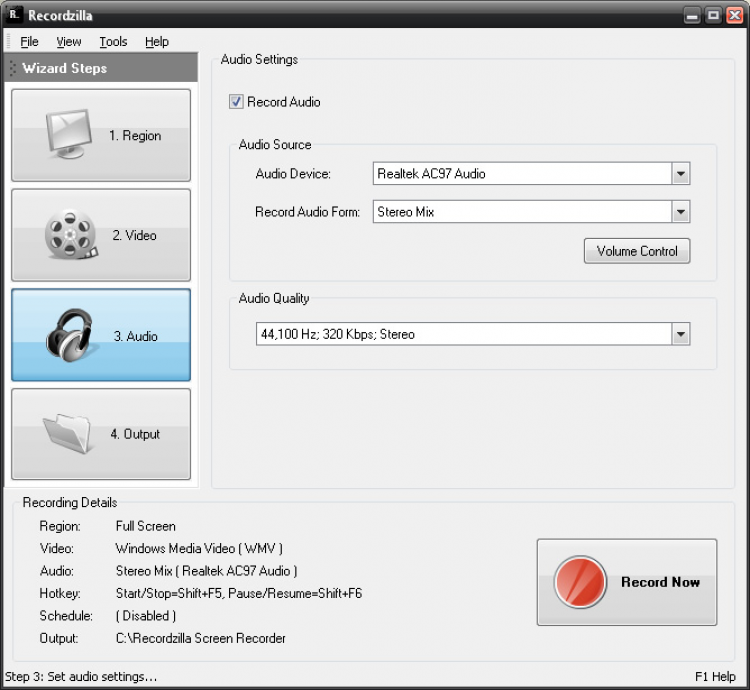
Task: Expand the Record Audio Form dropdown arrow
Action: 680,212
